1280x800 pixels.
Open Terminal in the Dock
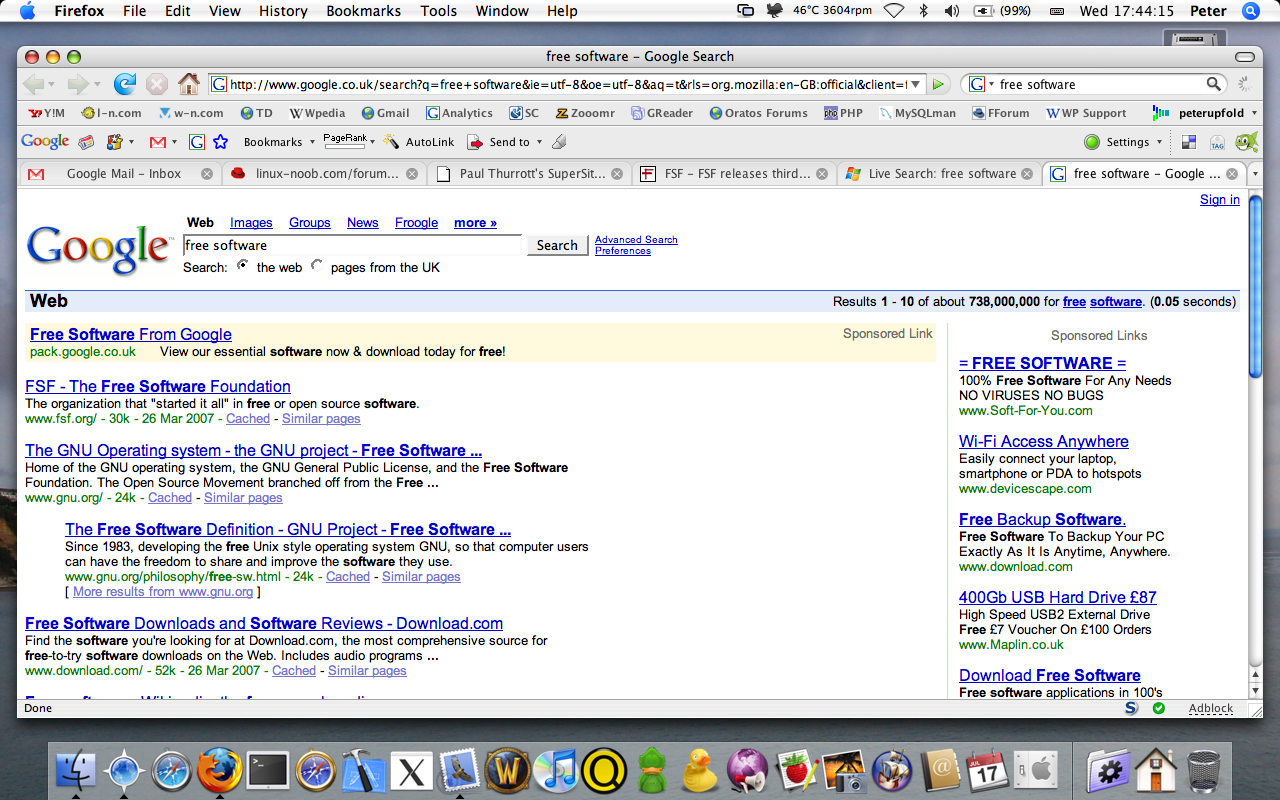click(267, 770)
